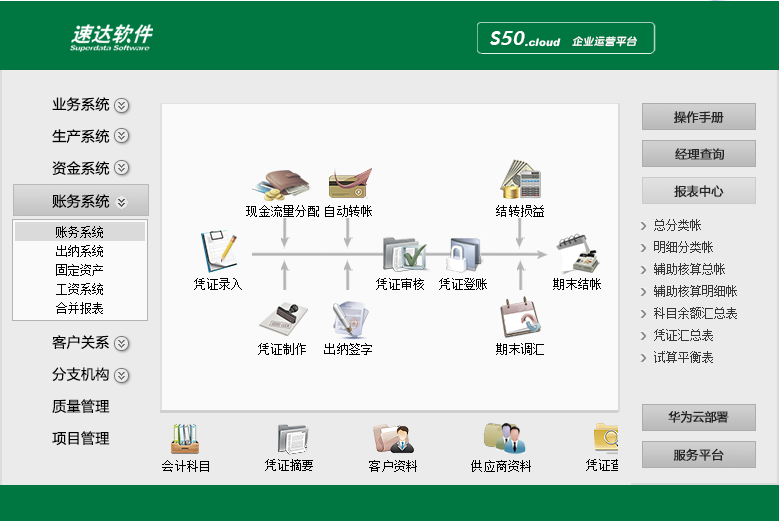Click the 凭证摘要 folder icon
Screen dimensions: 780x522
[292, 438]
